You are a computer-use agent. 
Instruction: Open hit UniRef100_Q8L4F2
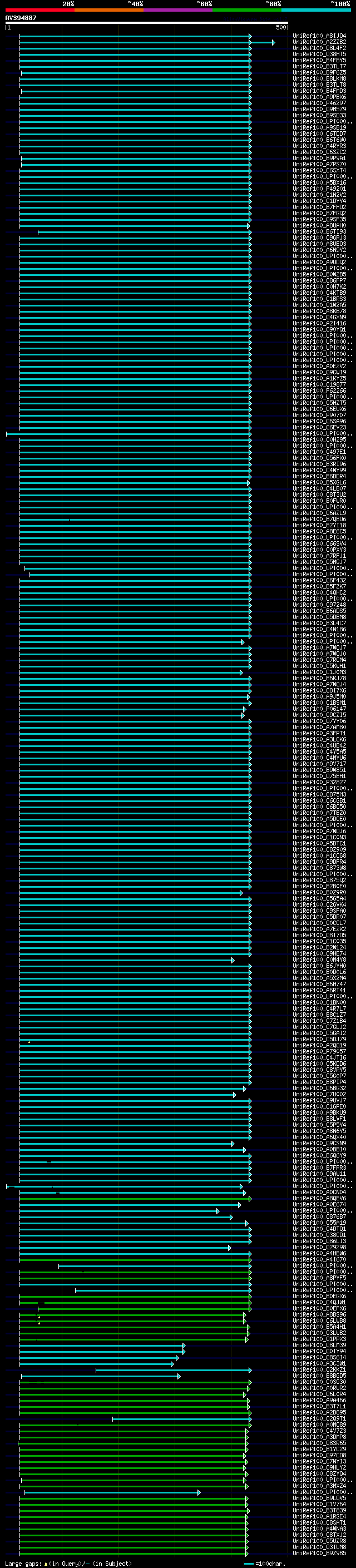[x=319, y=48]
